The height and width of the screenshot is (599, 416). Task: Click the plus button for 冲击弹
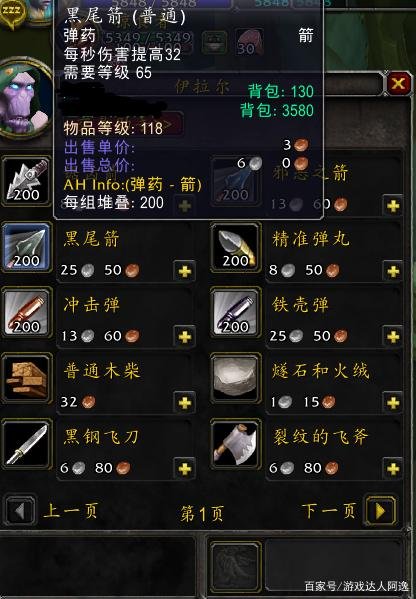tap(185, 337)
